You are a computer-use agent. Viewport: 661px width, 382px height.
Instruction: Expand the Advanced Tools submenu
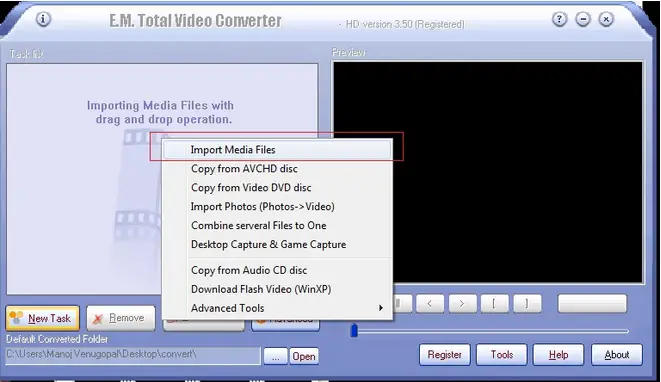(277, 308)
